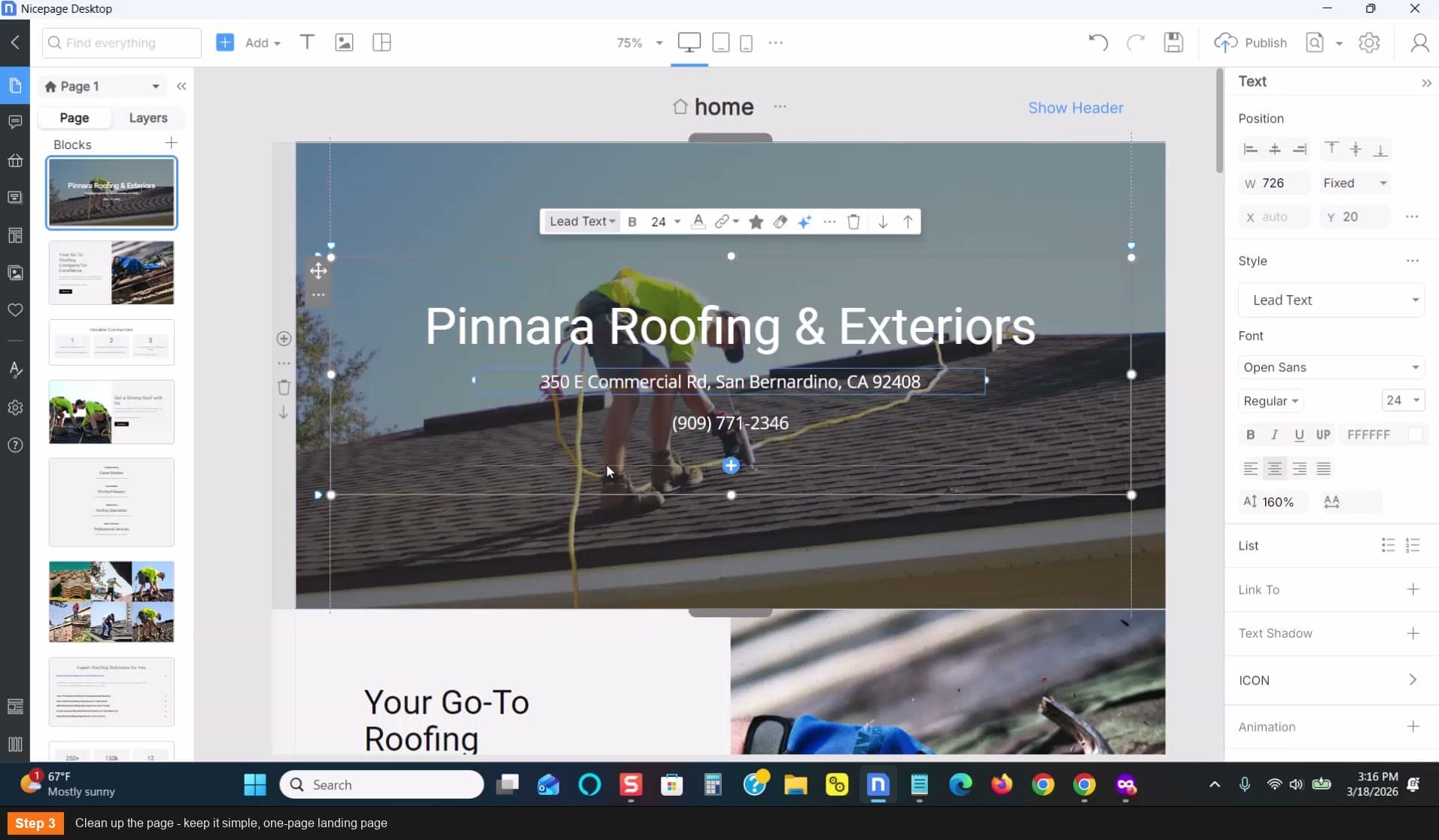1439x840 pixels.
Task: Delete element using floating toolbar trash icon
Action: 853,221
